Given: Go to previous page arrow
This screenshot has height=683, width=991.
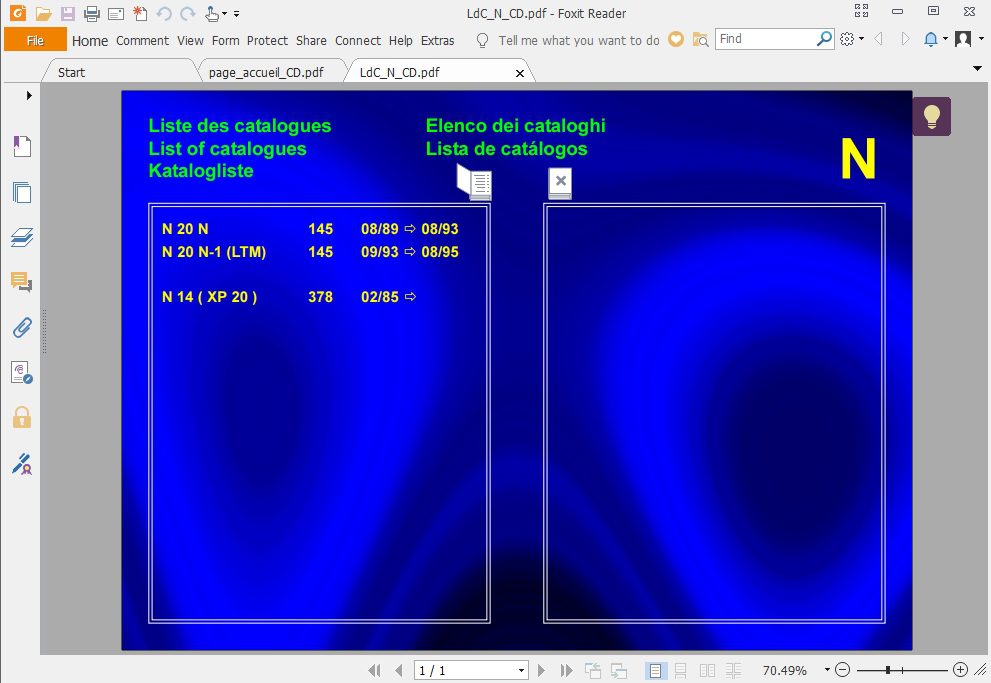Looking at the screenshot, I should click(398, 670).
